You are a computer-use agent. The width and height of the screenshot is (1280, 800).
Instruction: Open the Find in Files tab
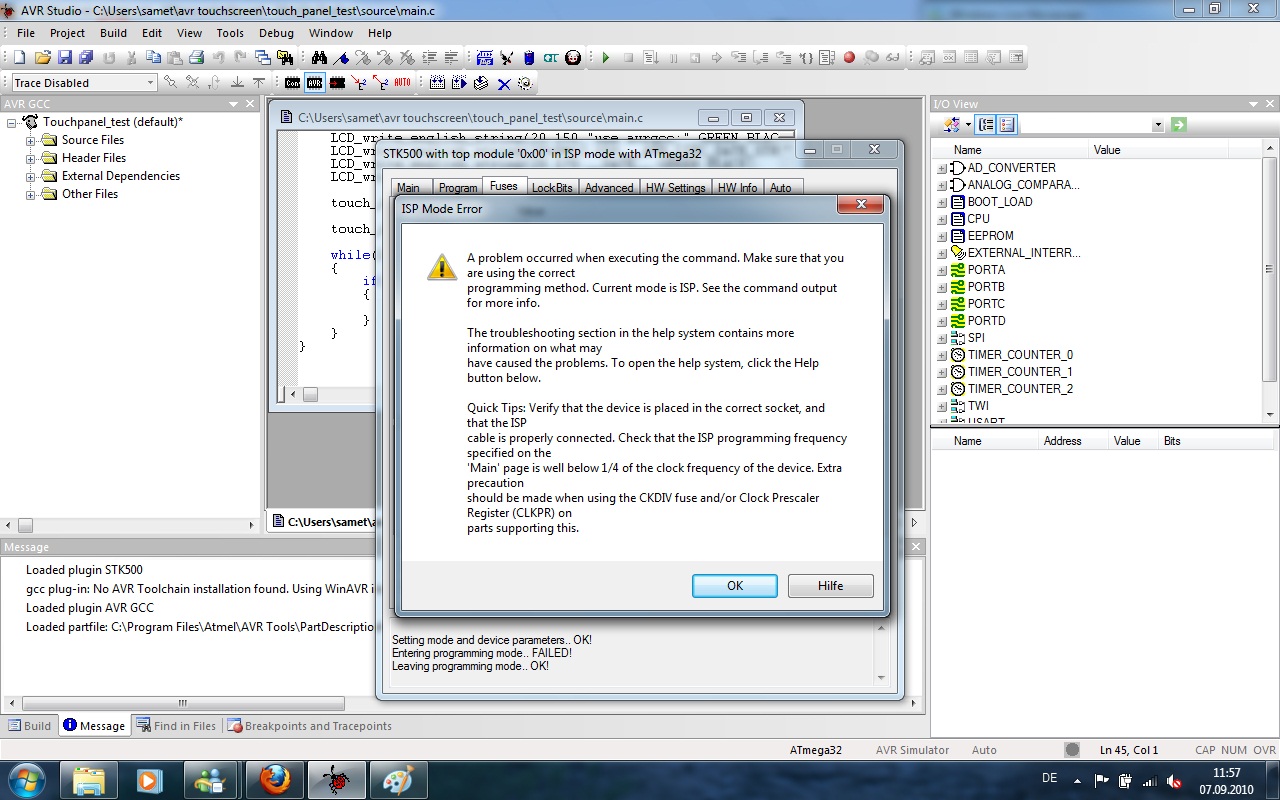click(176, 726)
